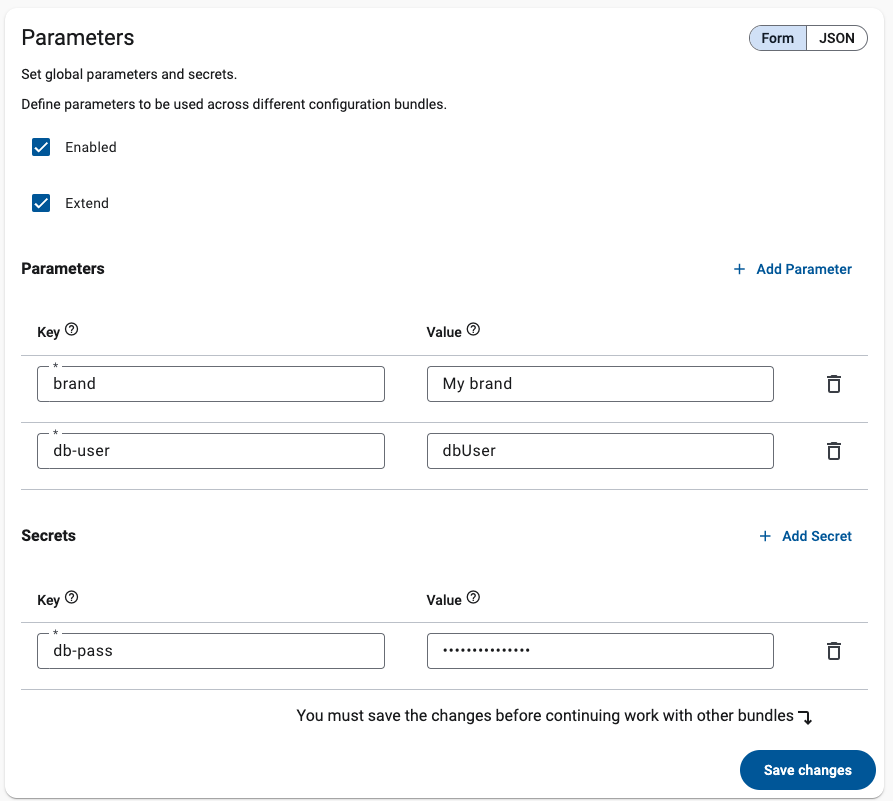The width and height of the screenshot is (893, 801).
Task: Open the Value help tooltip under Secrets
Action: tap(473, 597)
